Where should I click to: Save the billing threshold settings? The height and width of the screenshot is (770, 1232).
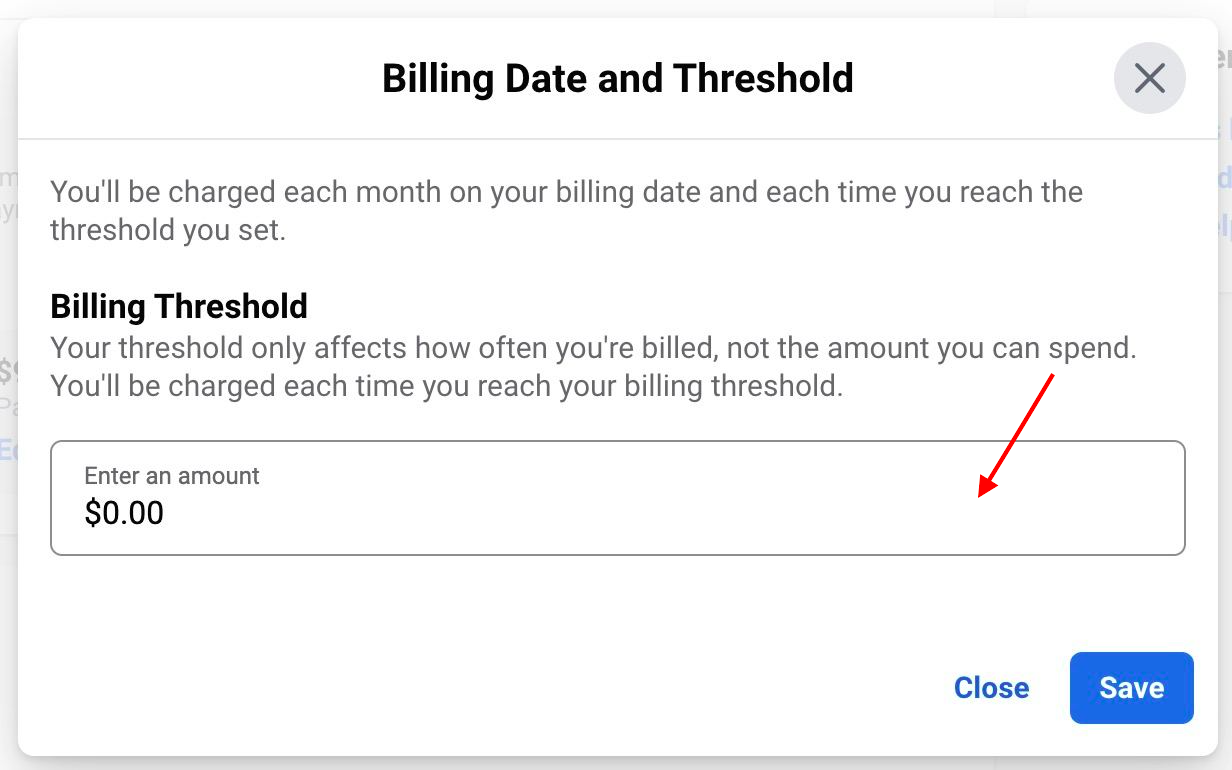tap(1131, 687)
